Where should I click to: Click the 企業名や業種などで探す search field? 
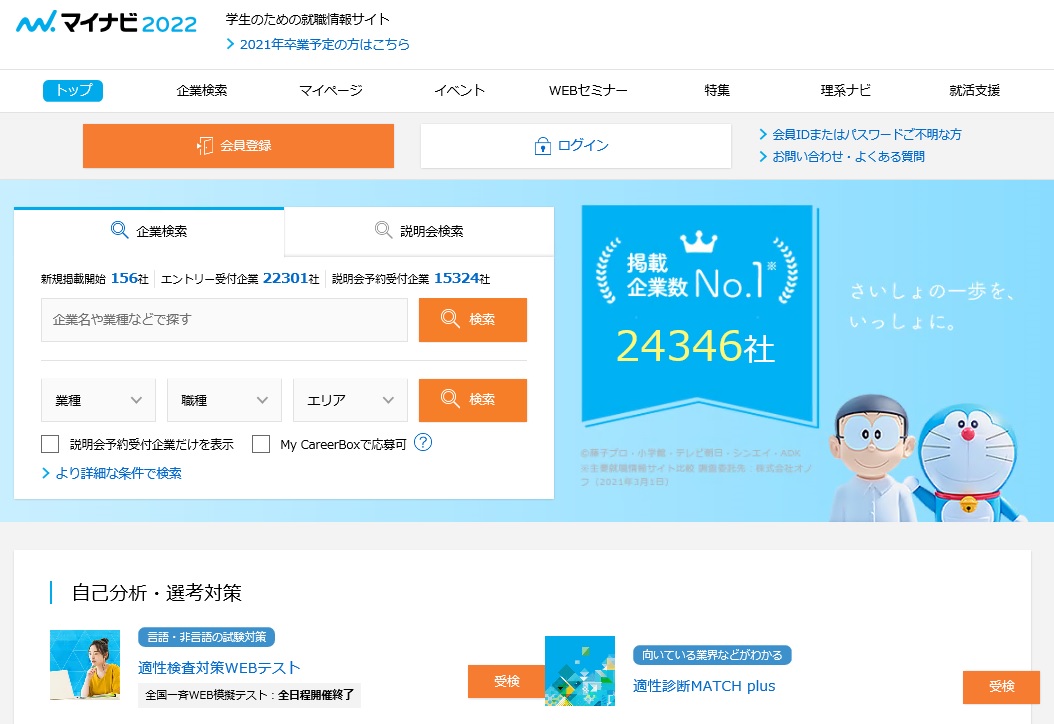pyautogui.click(x=225, y=319)
